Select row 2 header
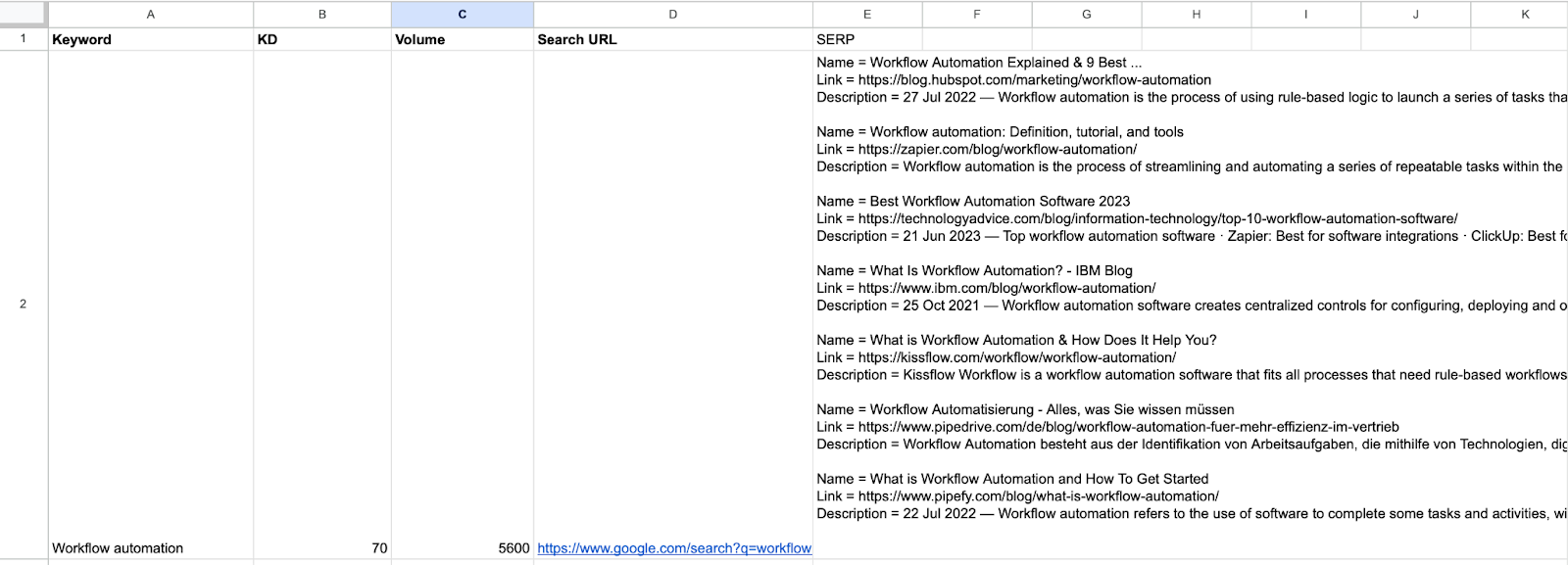 tap(24, 304)
